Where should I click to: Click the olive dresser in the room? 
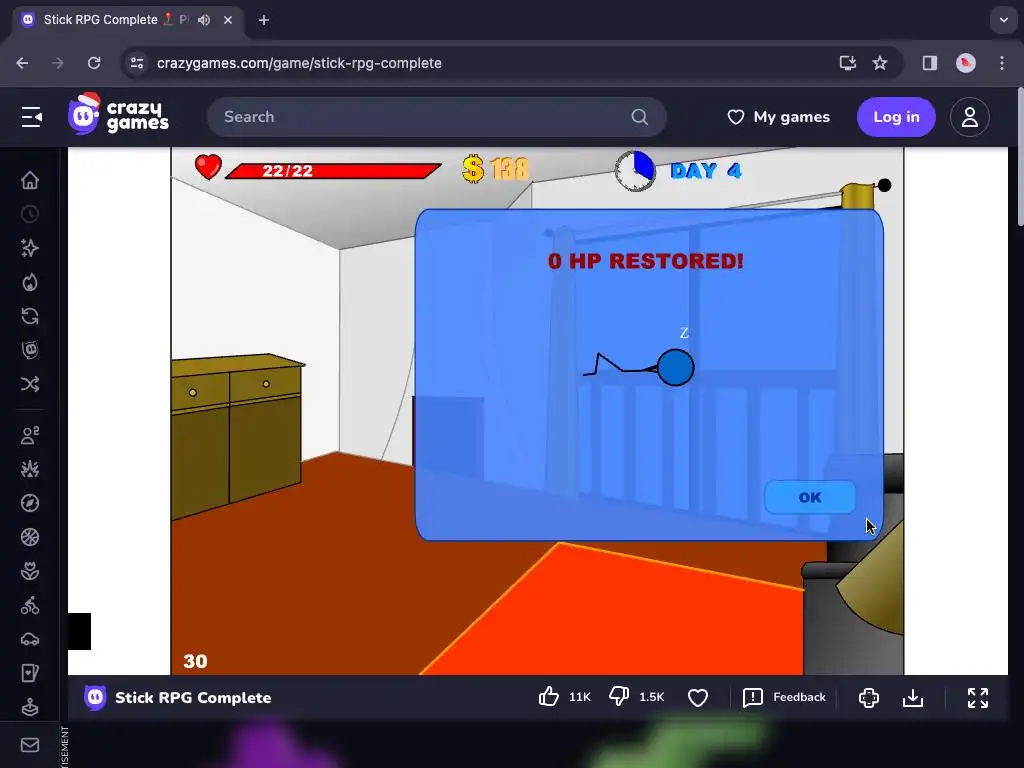point(238,436)
